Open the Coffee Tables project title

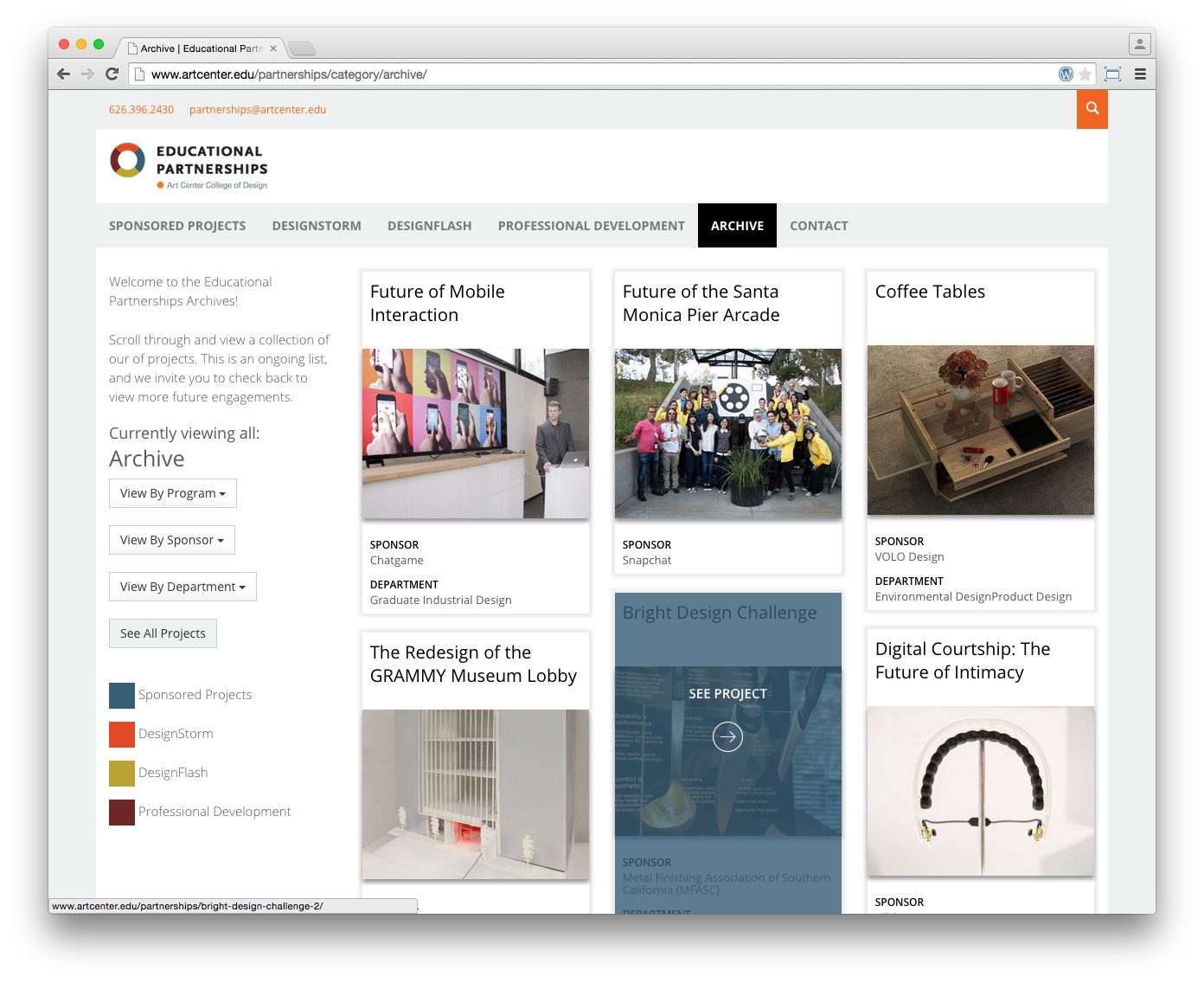[930, 292]
